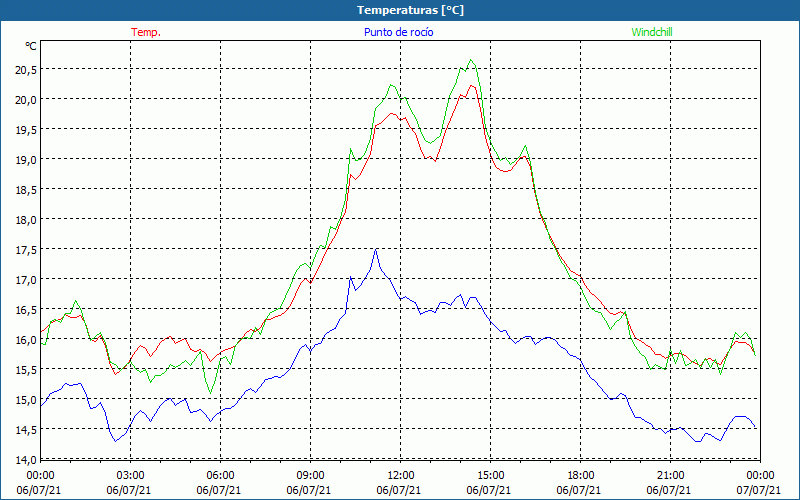Screen dimensions: 800x500
Task: Click the 'Temperaturas [°C]' chart title
Action: (x=410, y=10)
